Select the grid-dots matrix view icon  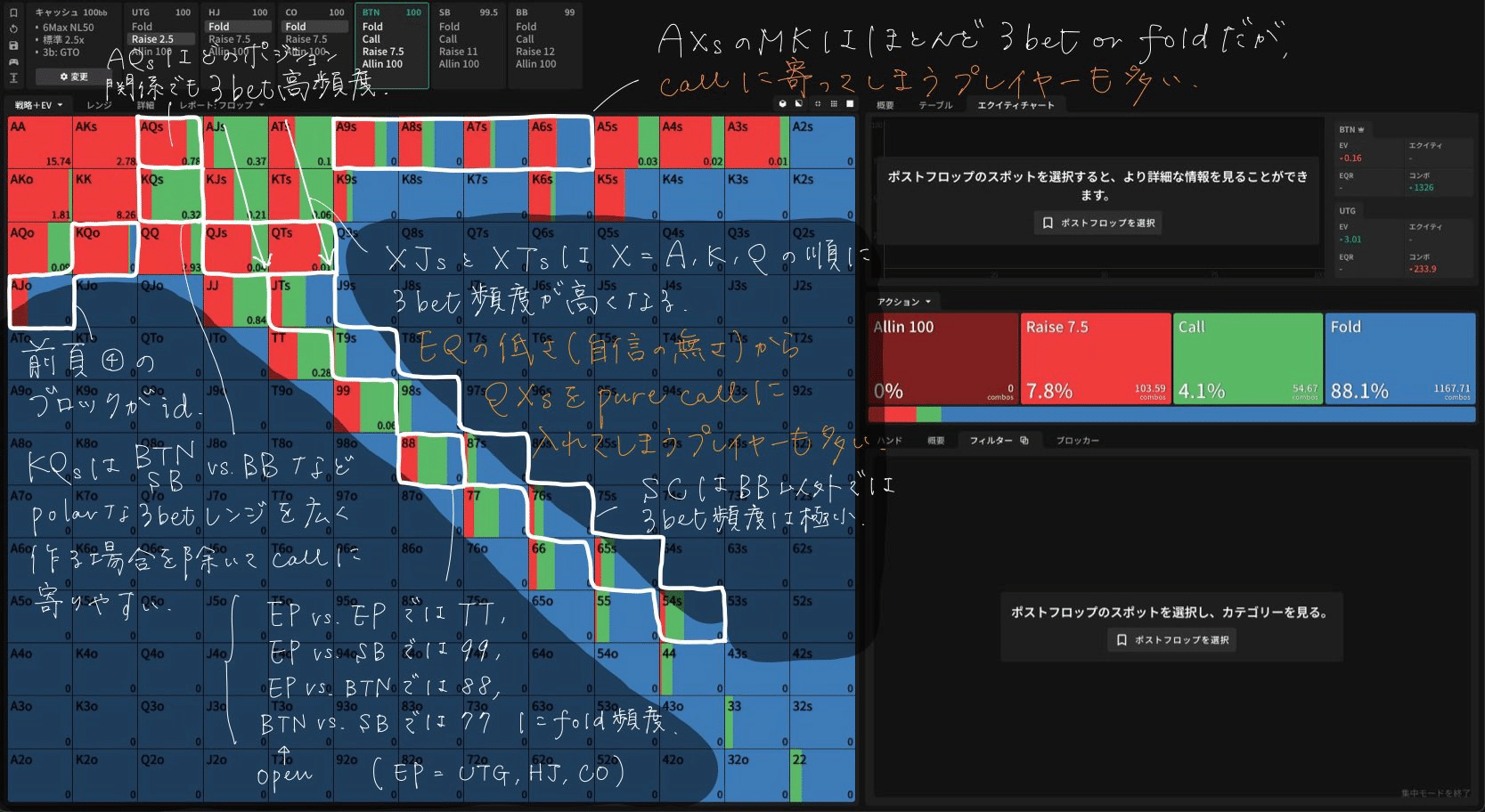[834, 104]
